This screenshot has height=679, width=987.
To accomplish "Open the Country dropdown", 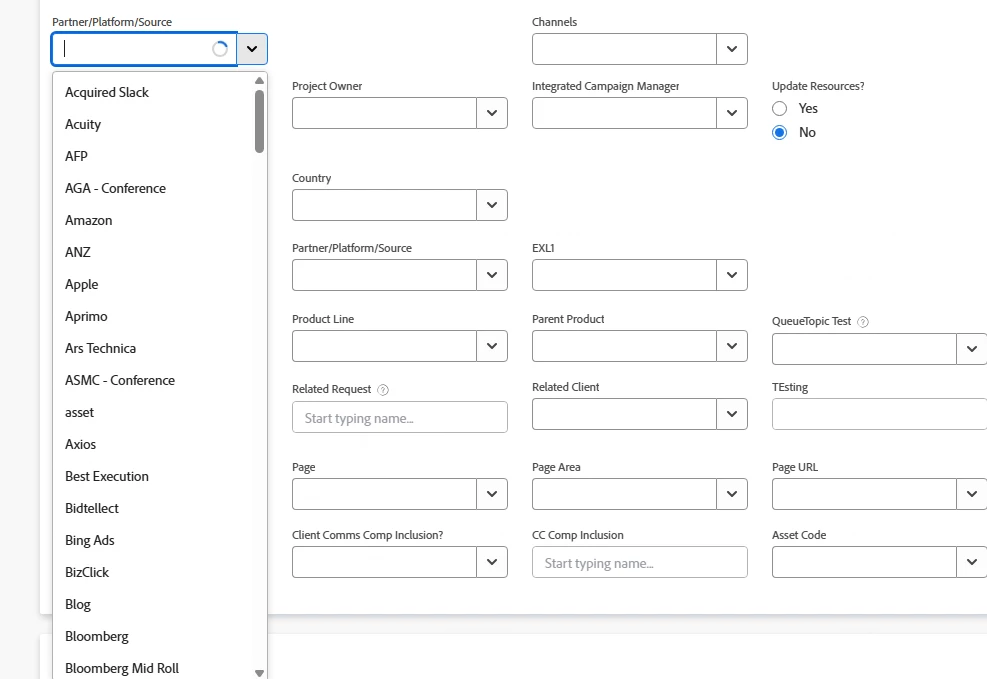I will pos(492,205).
